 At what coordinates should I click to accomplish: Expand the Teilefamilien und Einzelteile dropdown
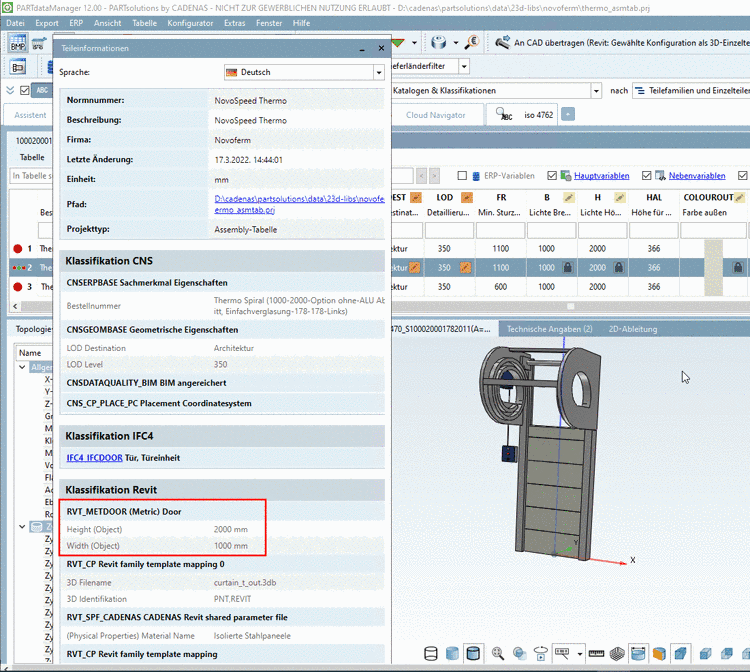690,90
